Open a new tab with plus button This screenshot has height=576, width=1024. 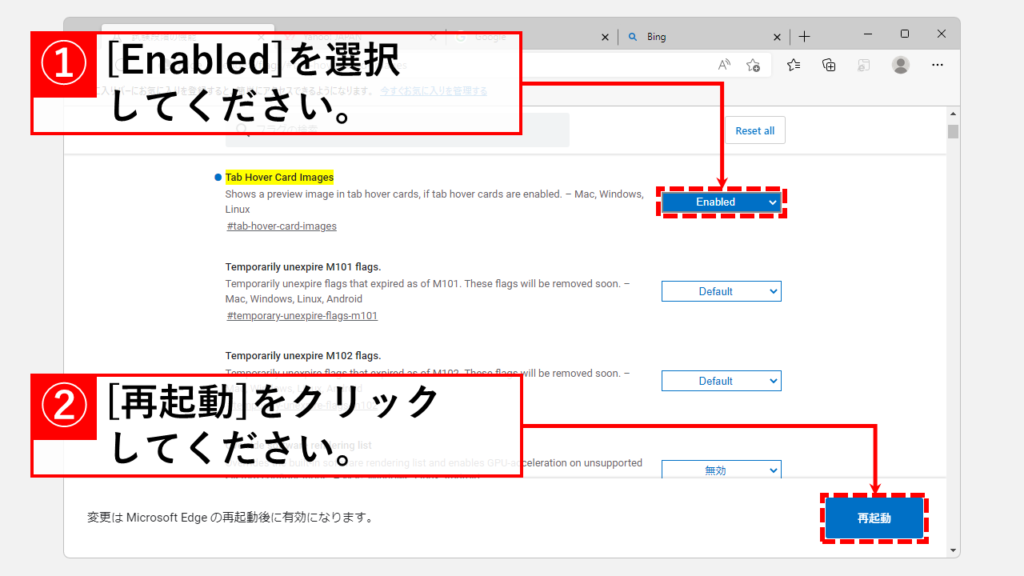pos(805,37)
